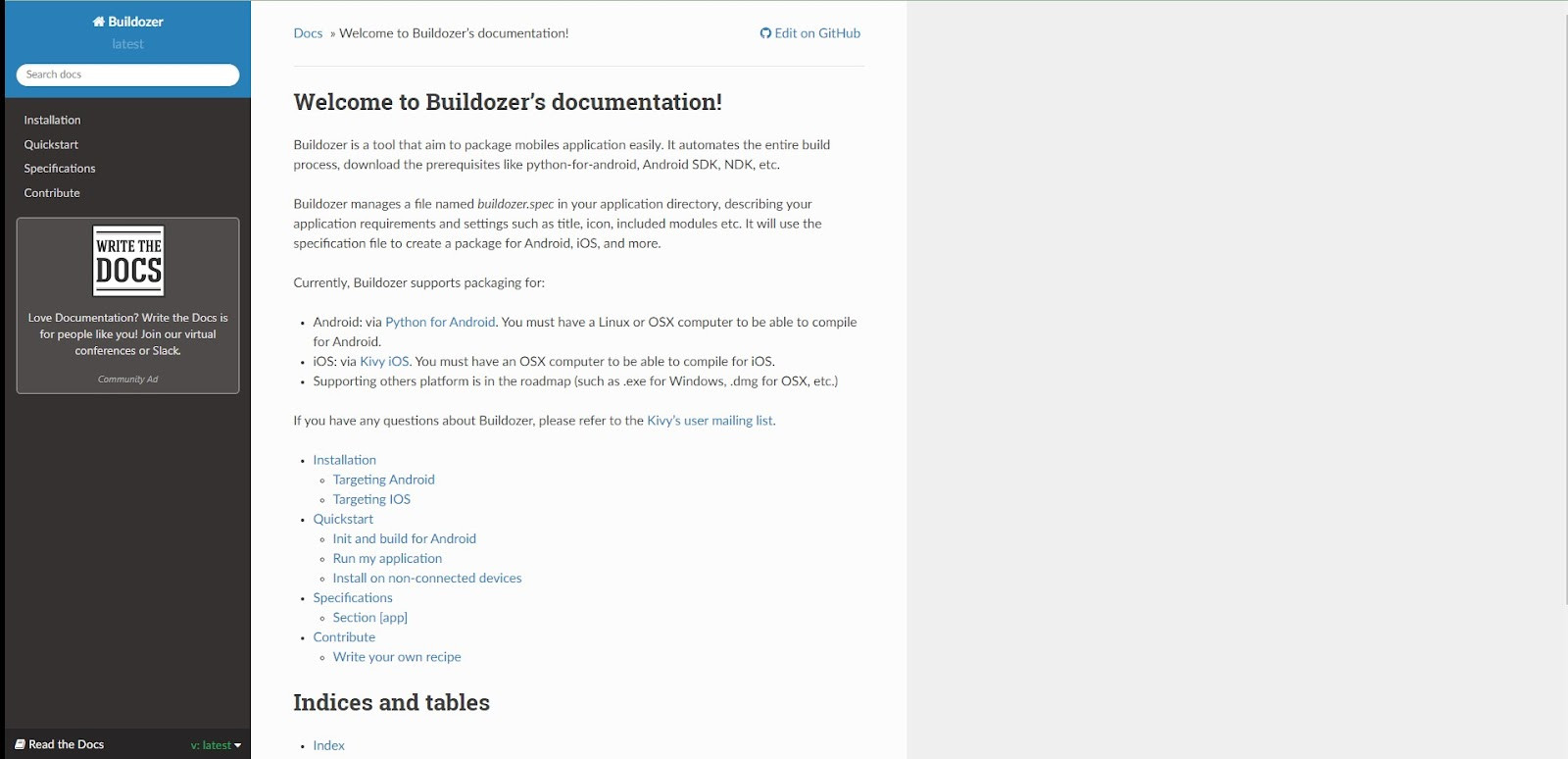1568x759 pixels.
Task: Click the breadcrumb text Welcome to Buildozer's documentation
Action: 454,33
